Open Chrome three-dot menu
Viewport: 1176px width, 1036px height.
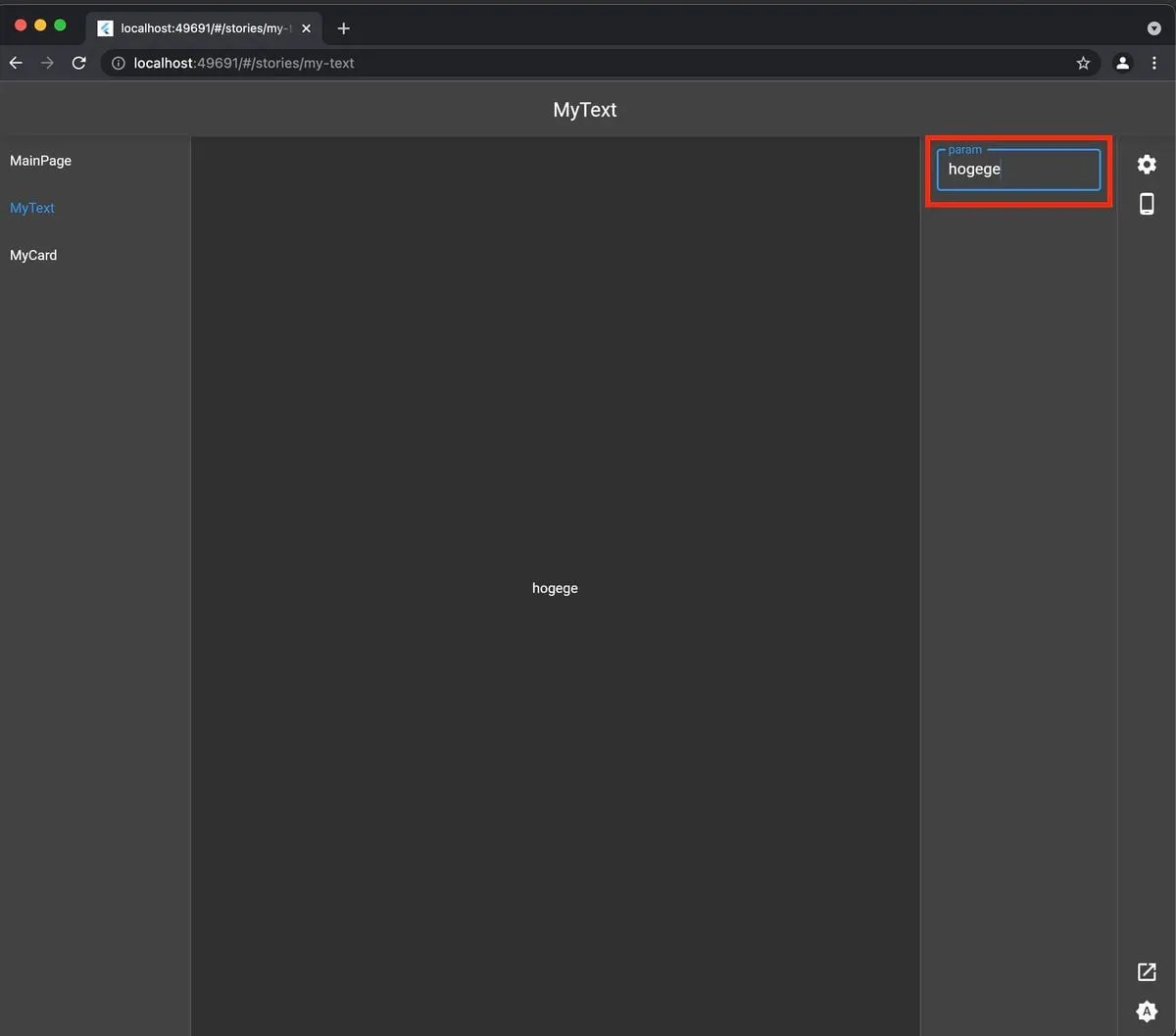click(x=1154, y=63)
